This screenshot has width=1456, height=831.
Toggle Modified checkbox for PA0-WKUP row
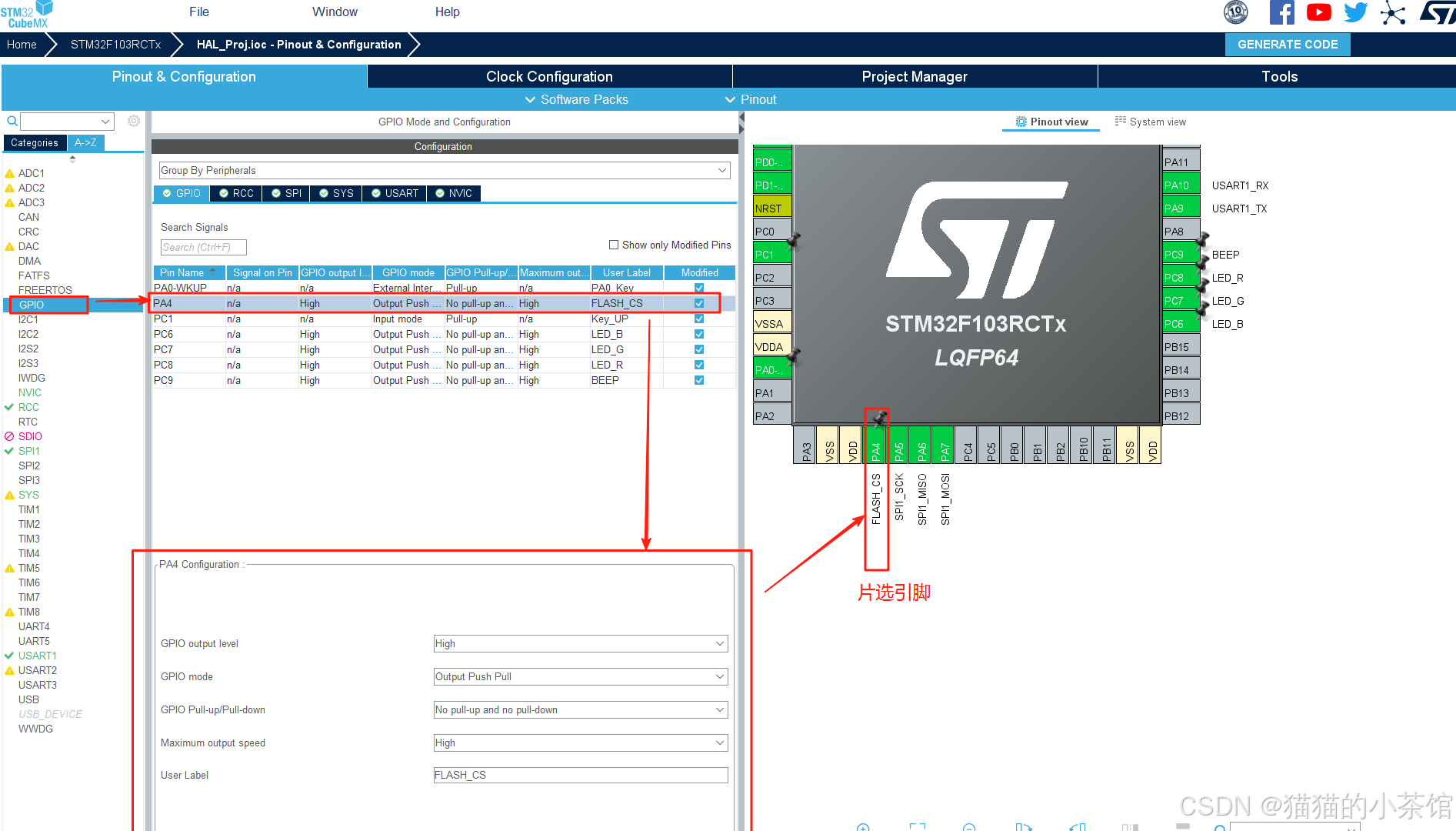(699, 288)
